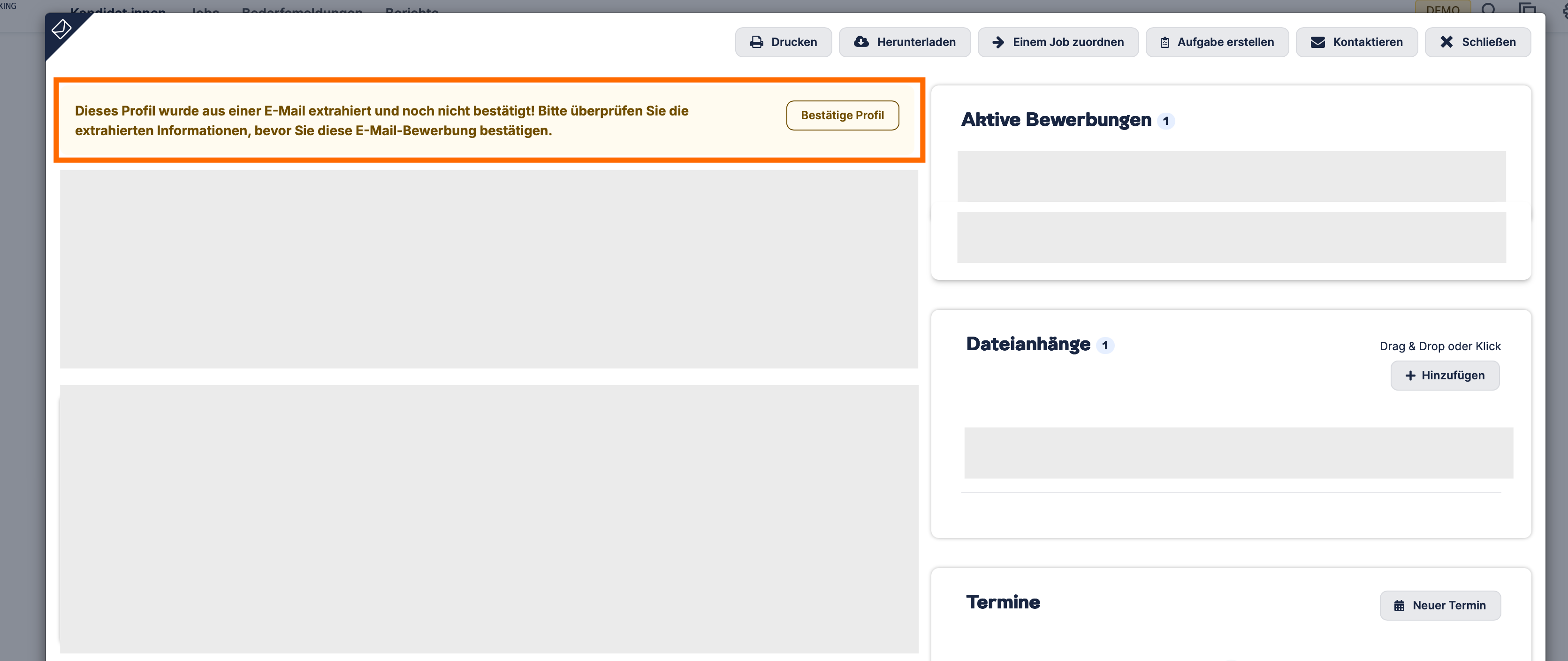1568x661 pixels.
Task: Click the calendar icon on Neuer Termin
Action: coord(1399,606)
